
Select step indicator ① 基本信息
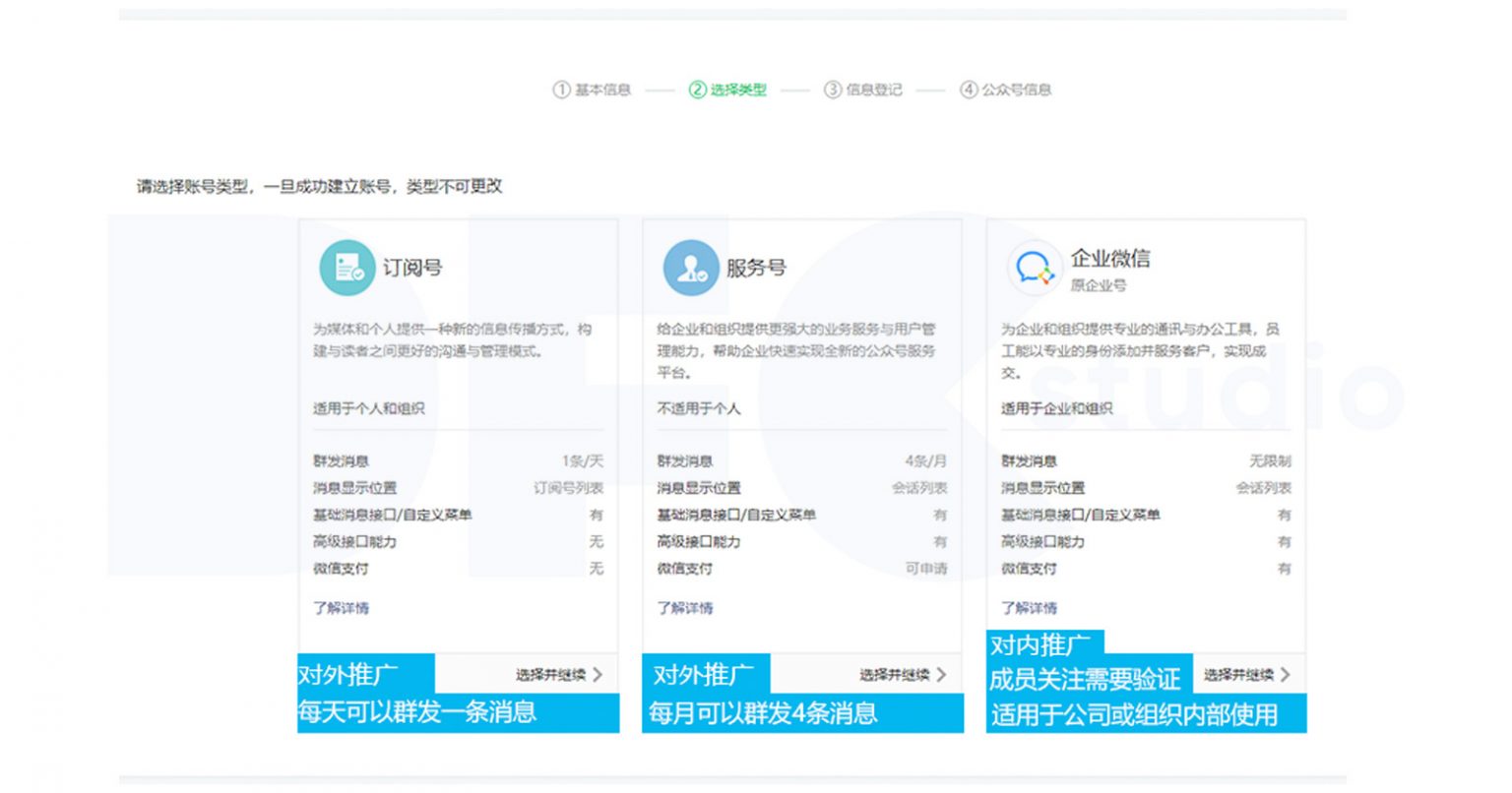click(590, 90)
